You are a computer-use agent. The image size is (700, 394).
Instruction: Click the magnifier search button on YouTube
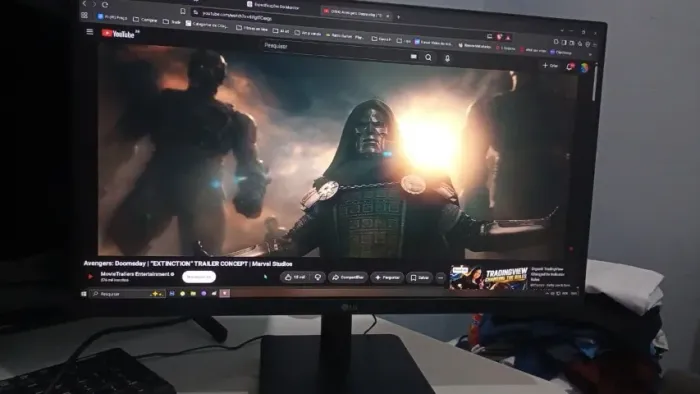[x=428, y=57]
